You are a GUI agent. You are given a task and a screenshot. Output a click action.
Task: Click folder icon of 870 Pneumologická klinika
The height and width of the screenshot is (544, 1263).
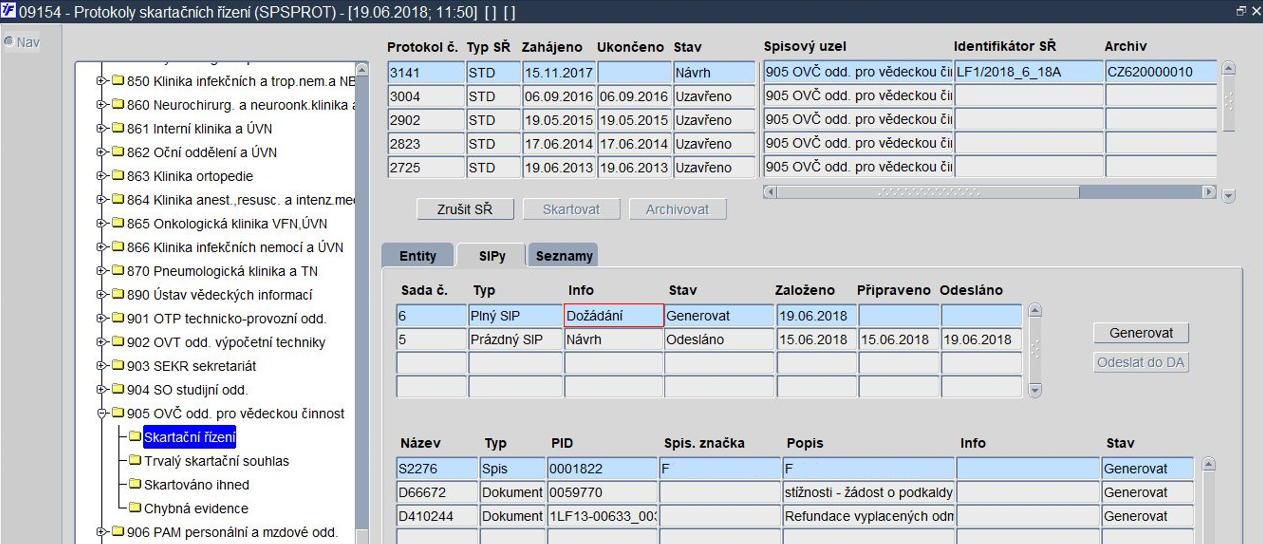(117, 271)
